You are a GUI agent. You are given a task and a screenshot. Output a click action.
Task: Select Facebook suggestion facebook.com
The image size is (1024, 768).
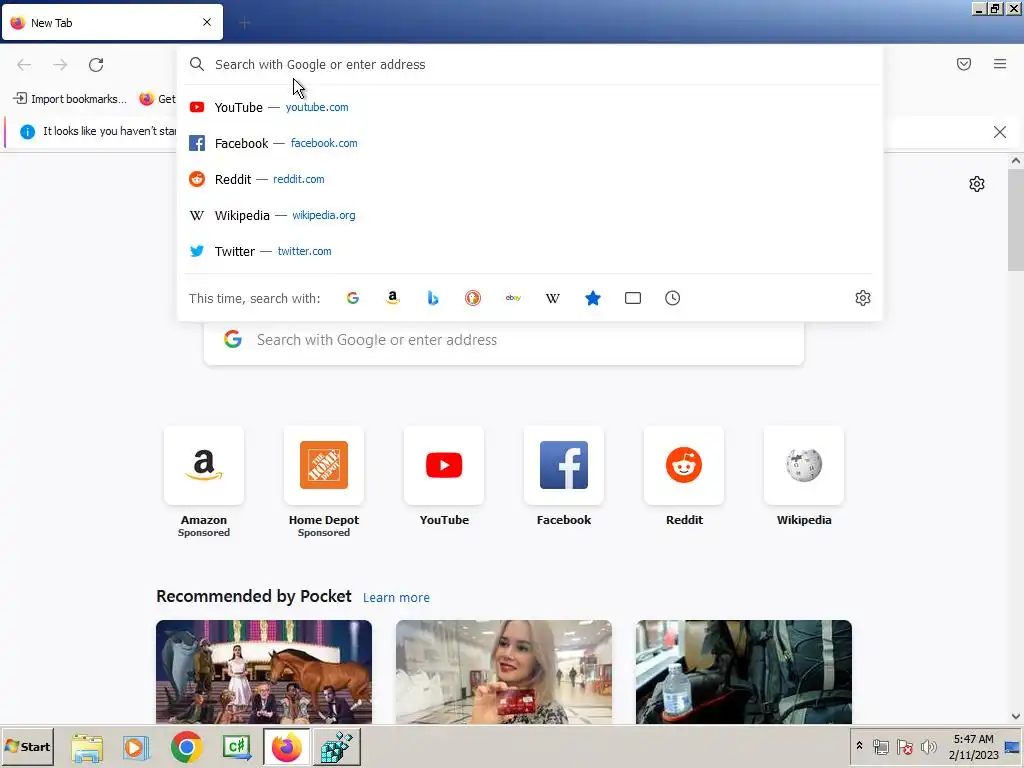coord(530,143)
